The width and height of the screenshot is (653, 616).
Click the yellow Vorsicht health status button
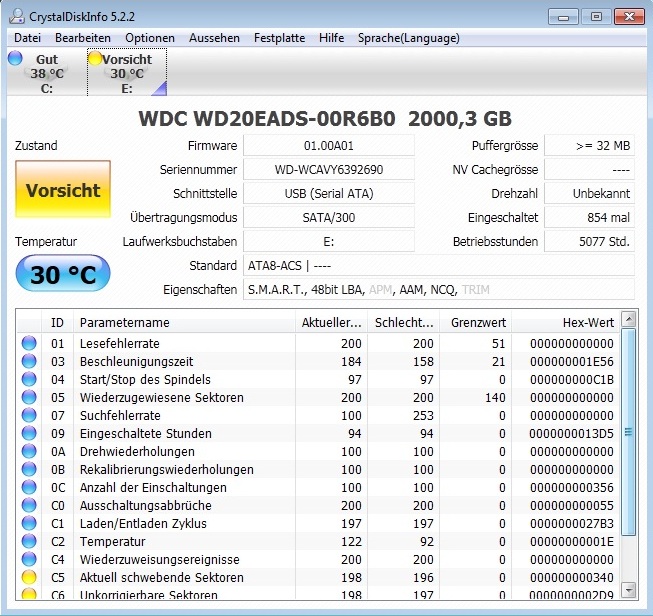[x=63, y=190]
